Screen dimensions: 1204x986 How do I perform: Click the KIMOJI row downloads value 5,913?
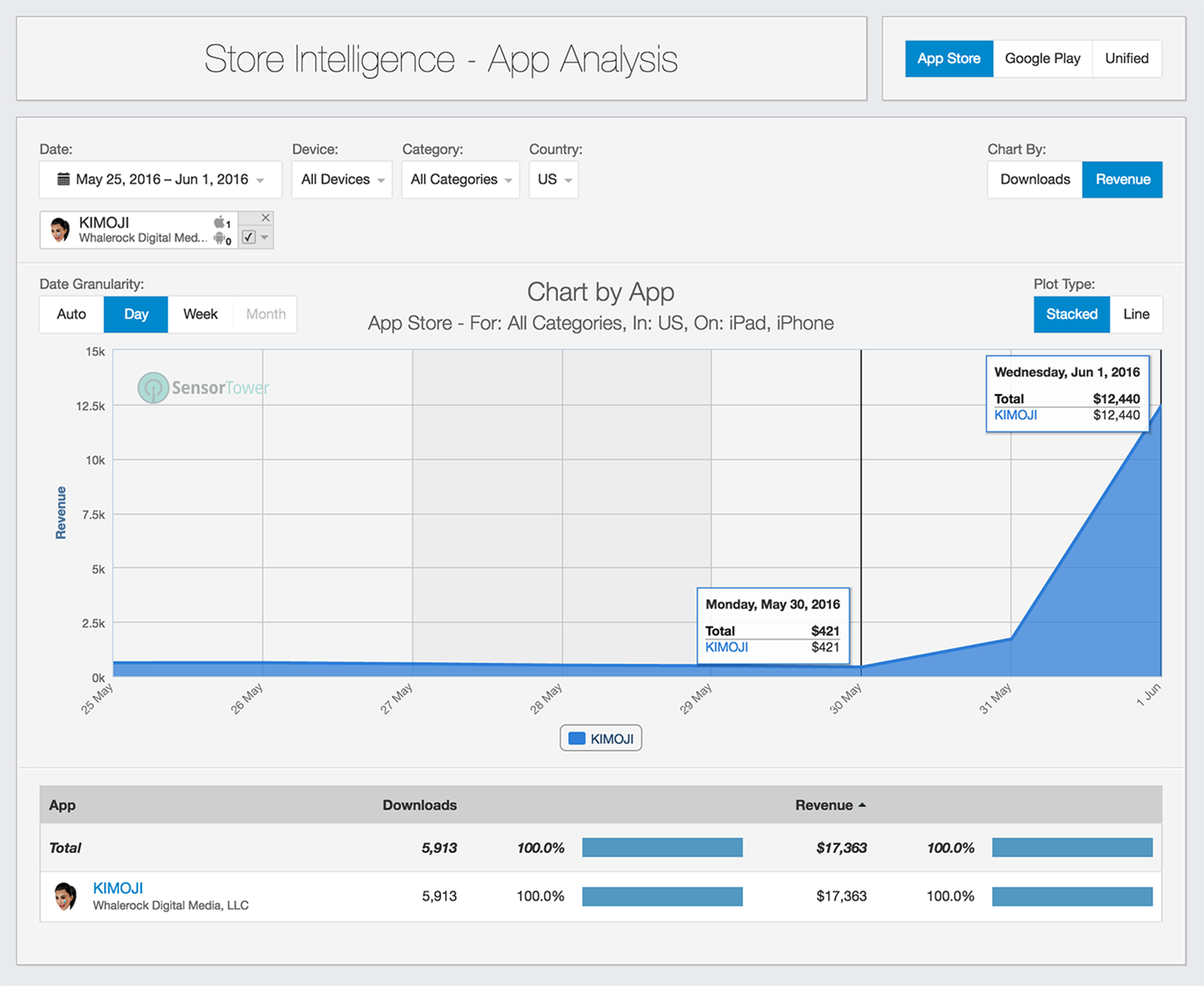coord(439,896)
